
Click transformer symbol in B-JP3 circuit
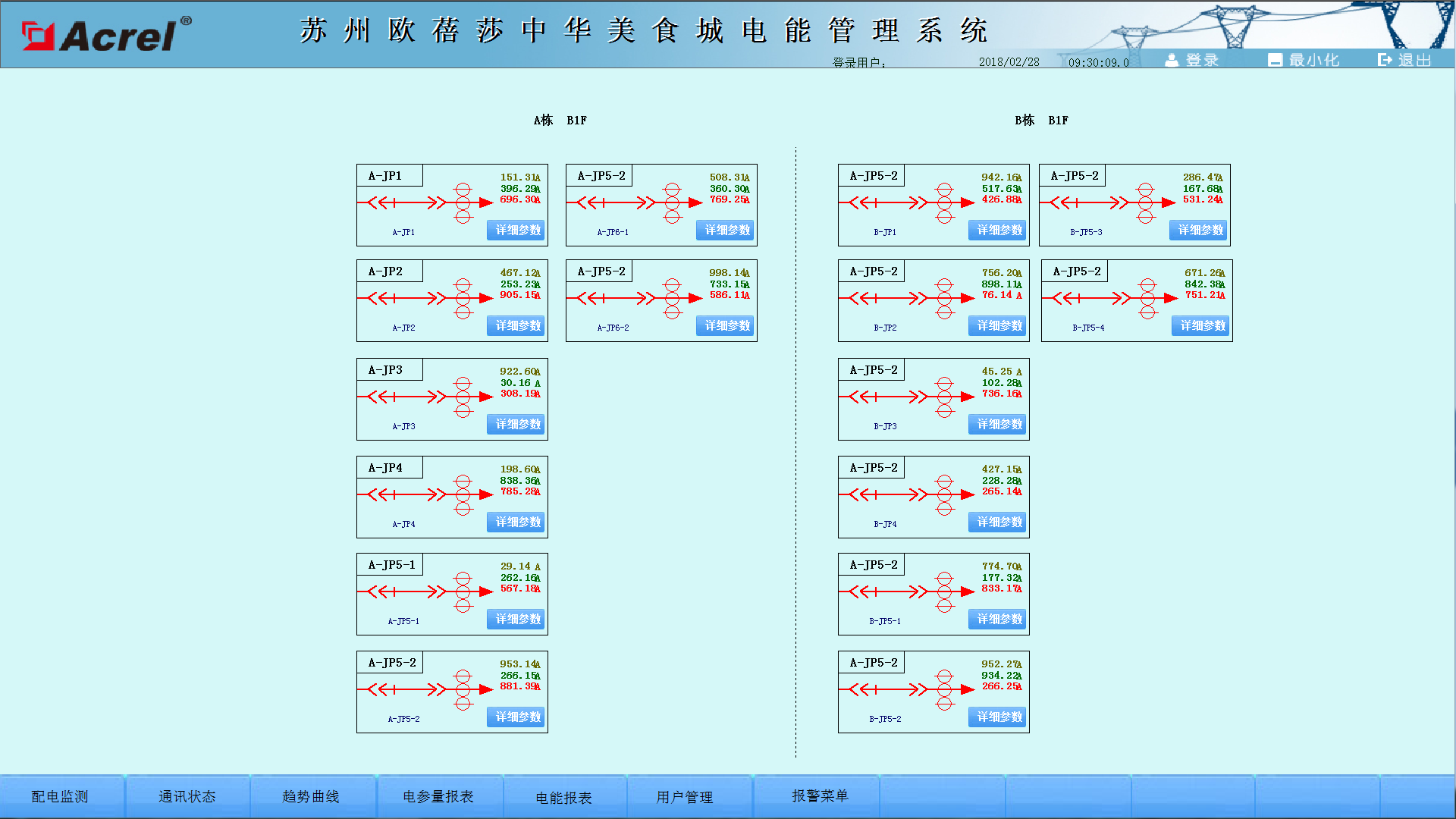point(944,397)
